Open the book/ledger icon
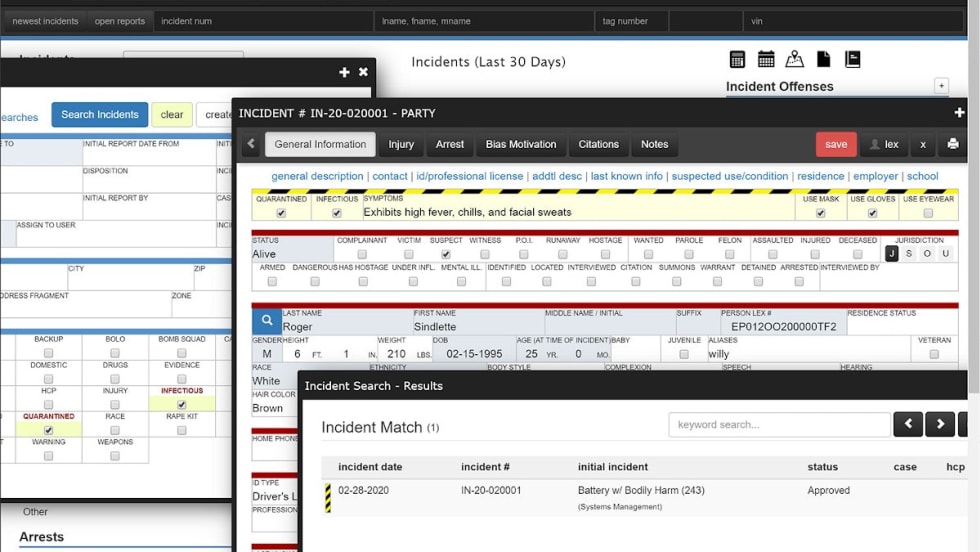980x552 pixels. [x=852, y=60]
